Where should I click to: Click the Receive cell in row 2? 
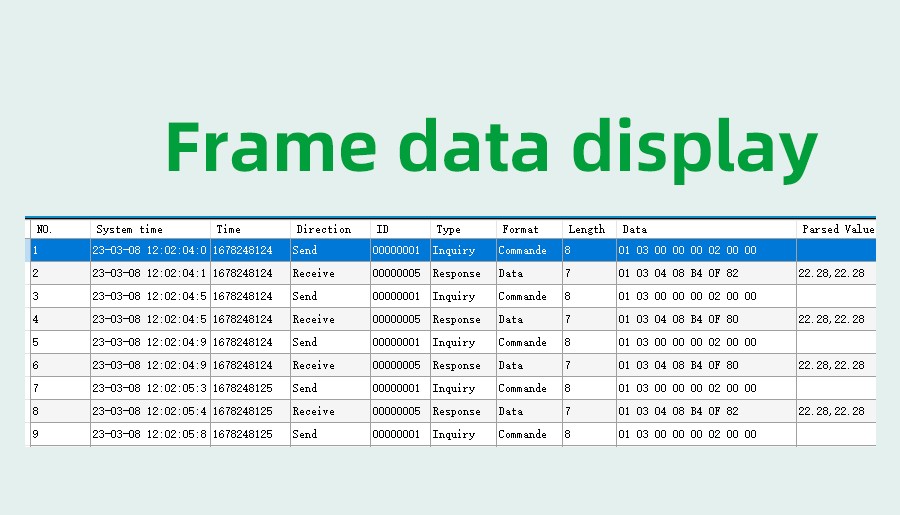[314, 273]
